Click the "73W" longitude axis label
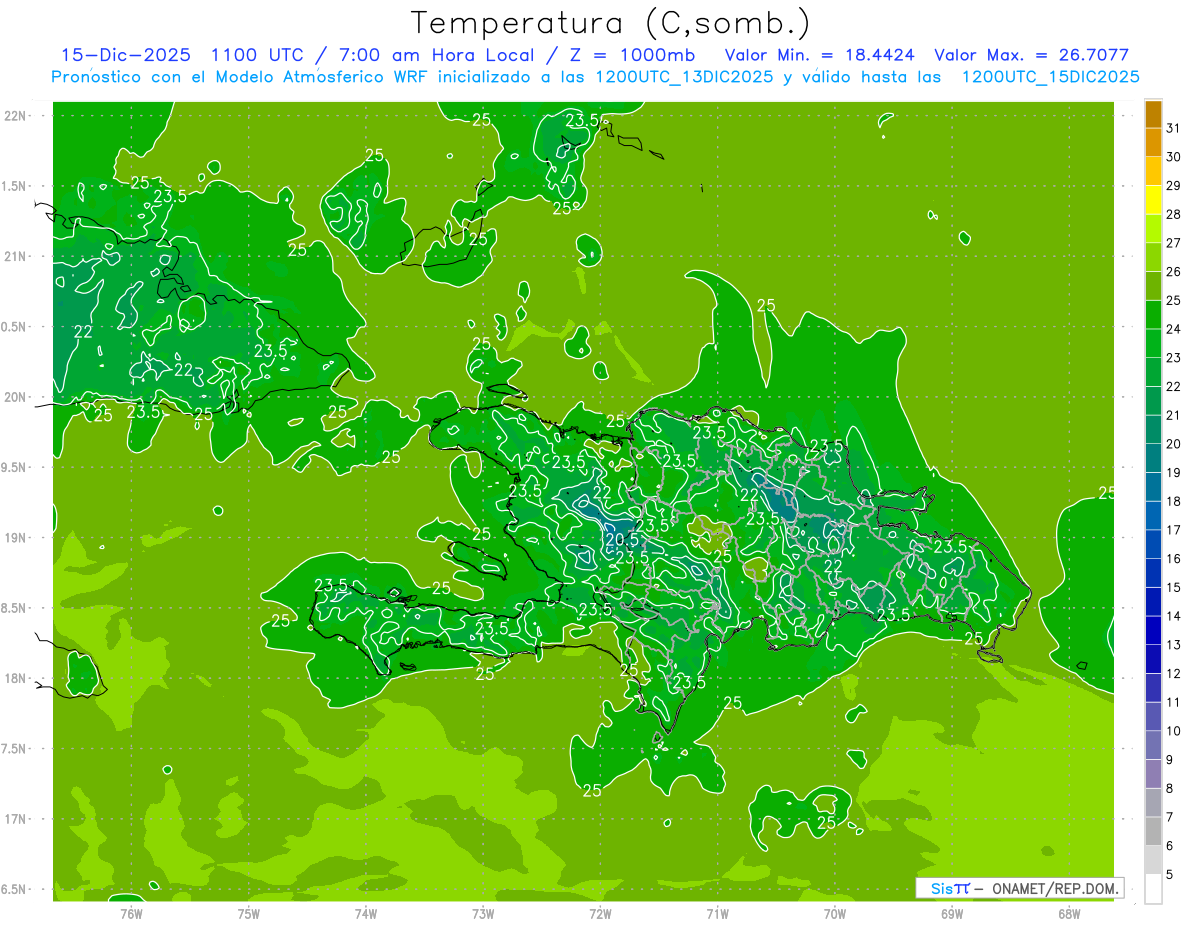1200x927 pixels. click(x=483, y=913)
